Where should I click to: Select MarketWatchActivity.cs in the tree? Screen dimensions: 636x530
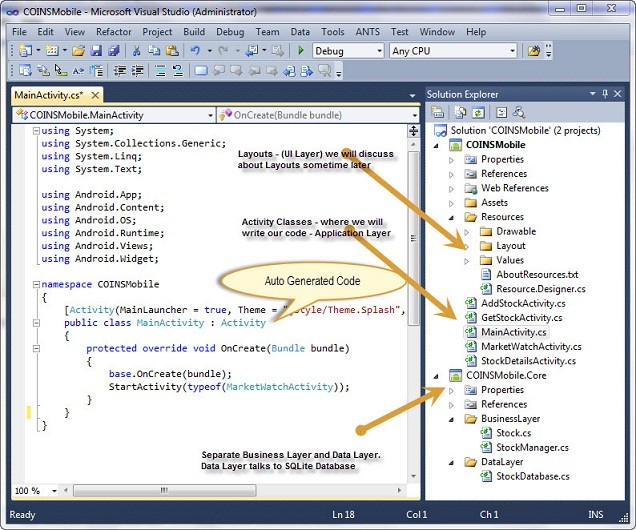click(x=531, y=347)
